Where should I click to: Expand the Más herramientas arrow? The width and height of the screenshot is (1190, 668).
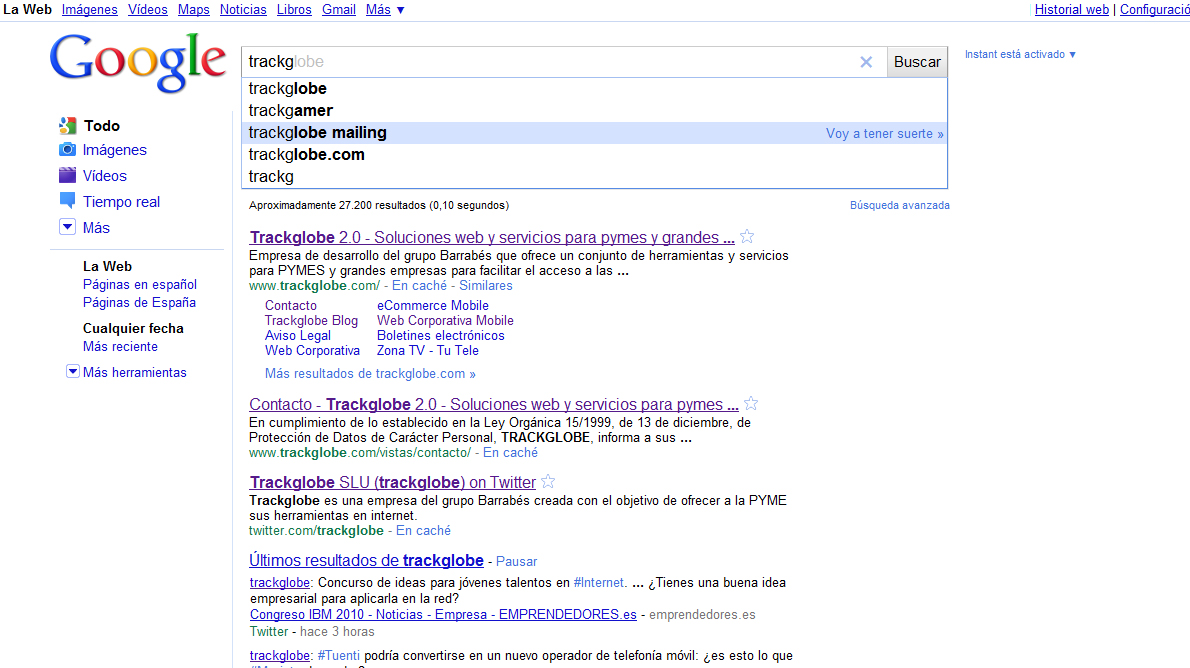tap(73, 371)
